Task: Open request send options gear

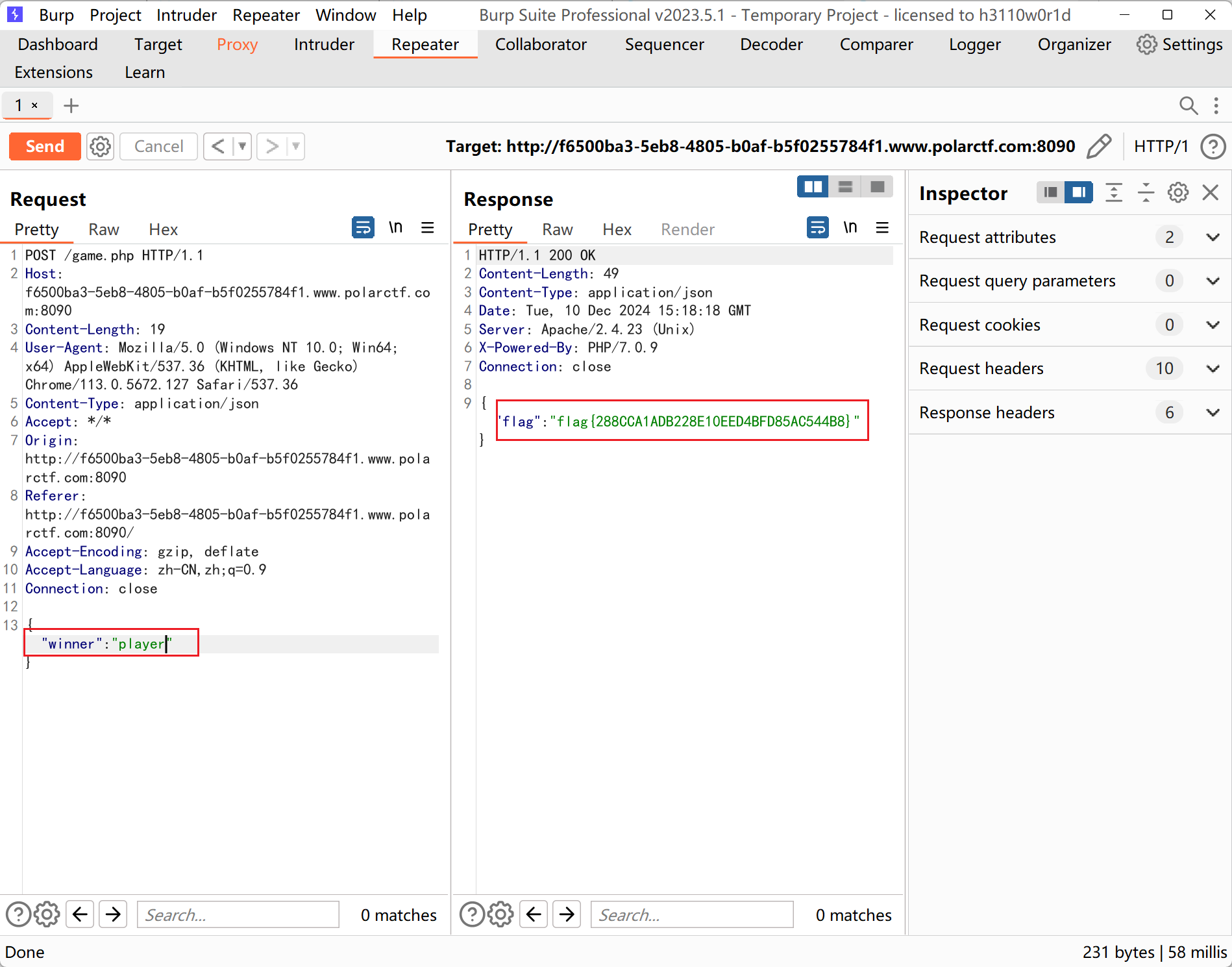Action: pyautogui.click(x=101, y=146)
